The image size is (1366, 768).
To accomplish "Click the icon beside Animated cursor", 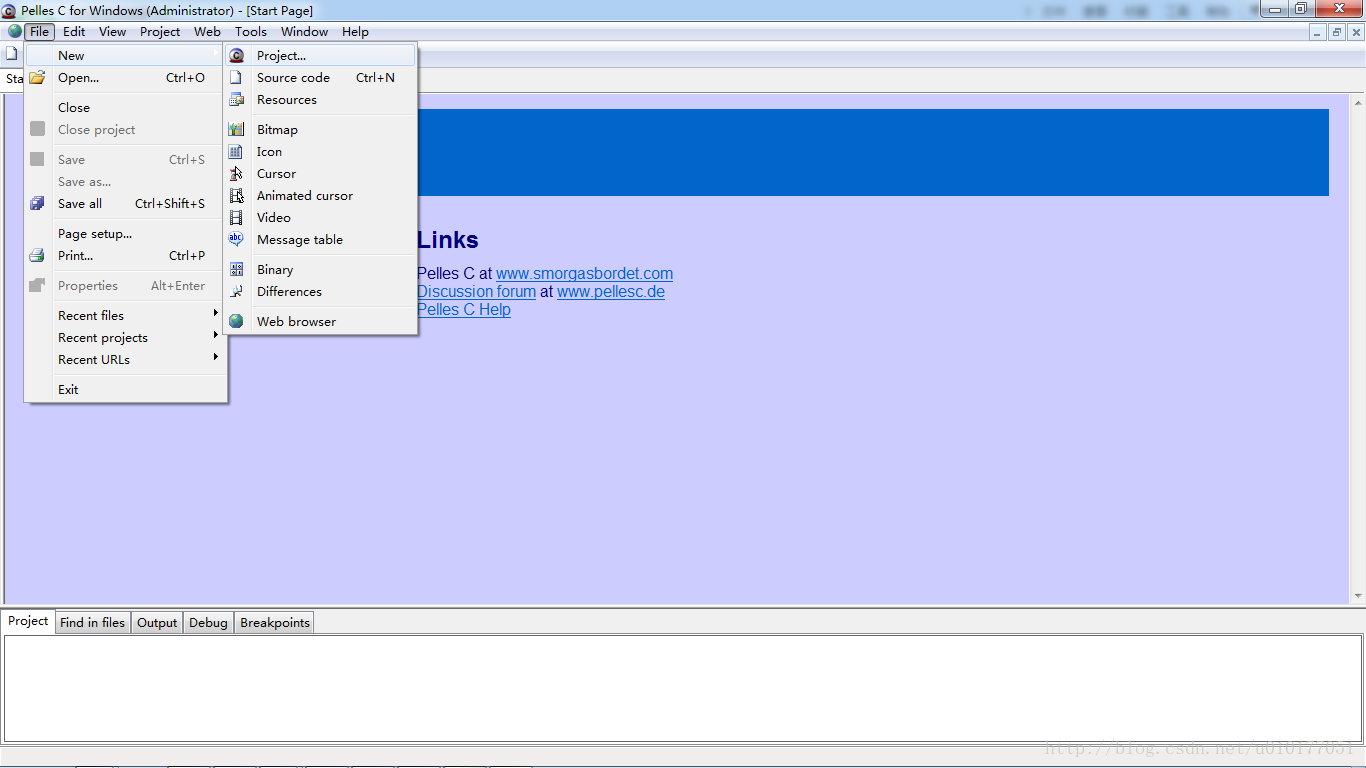I will pos(236,196).
